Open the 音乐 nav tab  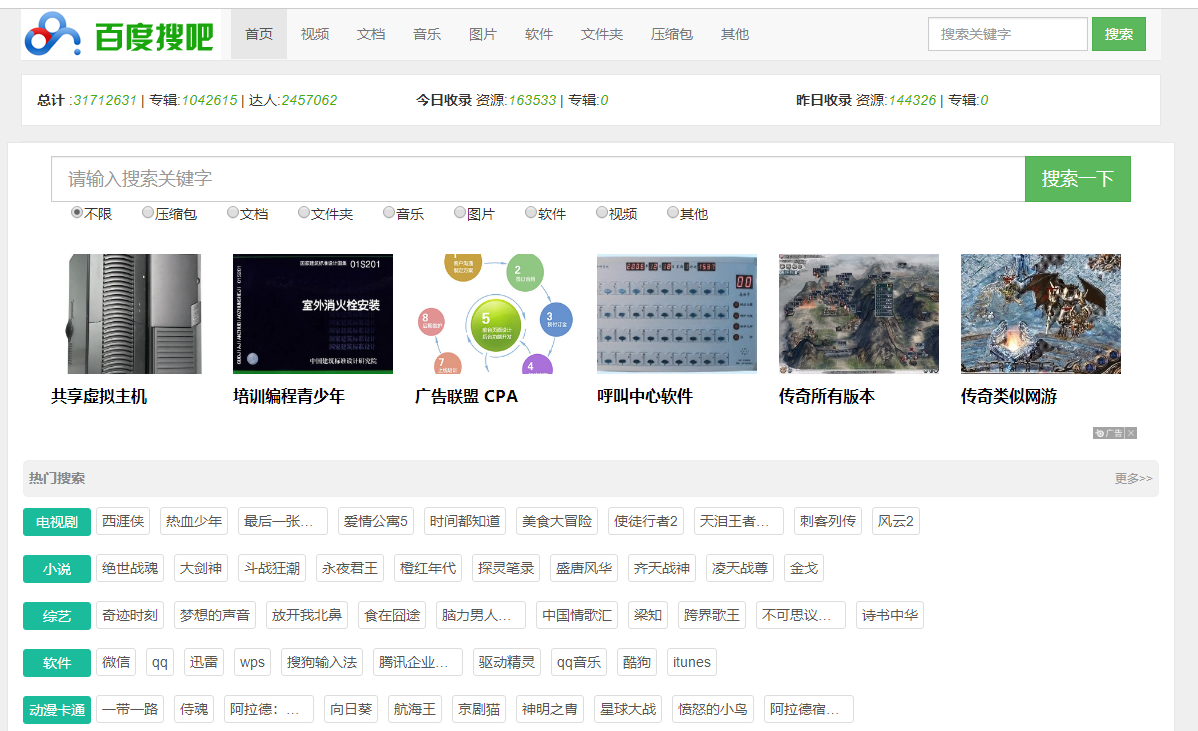[x=426, y=34]
